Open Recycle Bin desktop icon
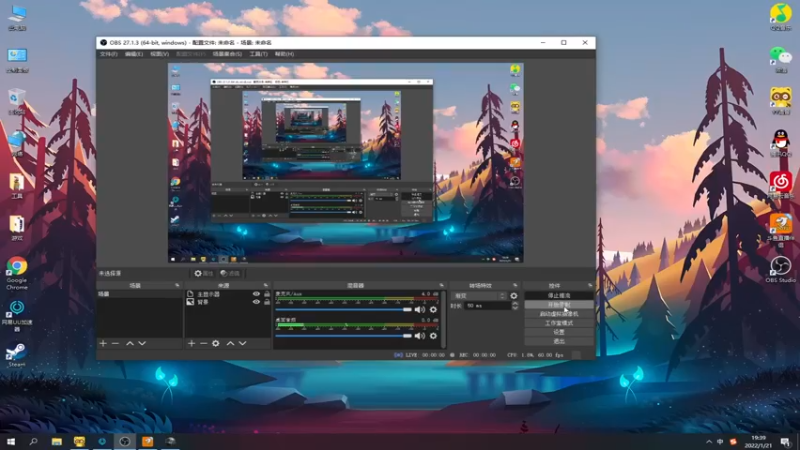The height and width of the screenshot is (450, 800). pos(17,101)
